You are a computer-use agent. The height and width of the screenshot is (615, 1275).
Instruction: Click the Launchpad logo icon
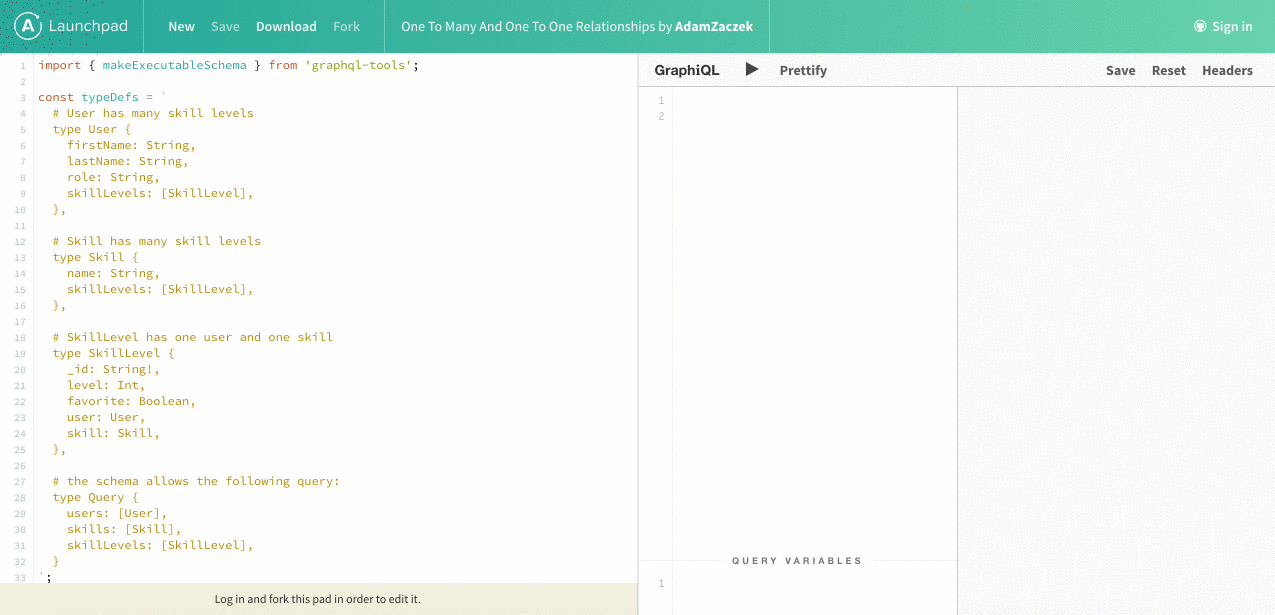(x=29, y=26)
